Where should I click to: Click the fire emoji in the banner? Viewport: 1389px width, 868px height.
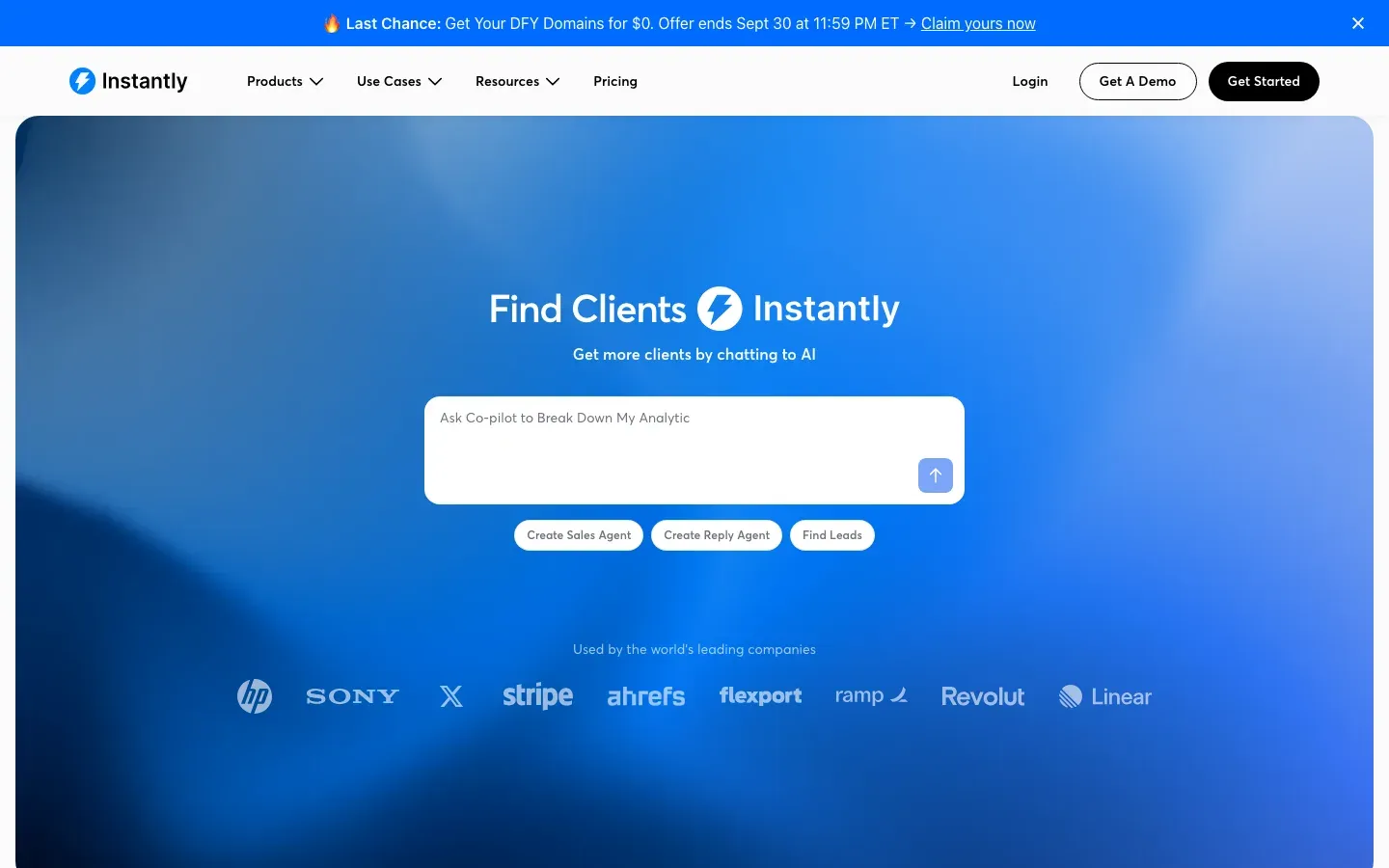tap(332, 23)
